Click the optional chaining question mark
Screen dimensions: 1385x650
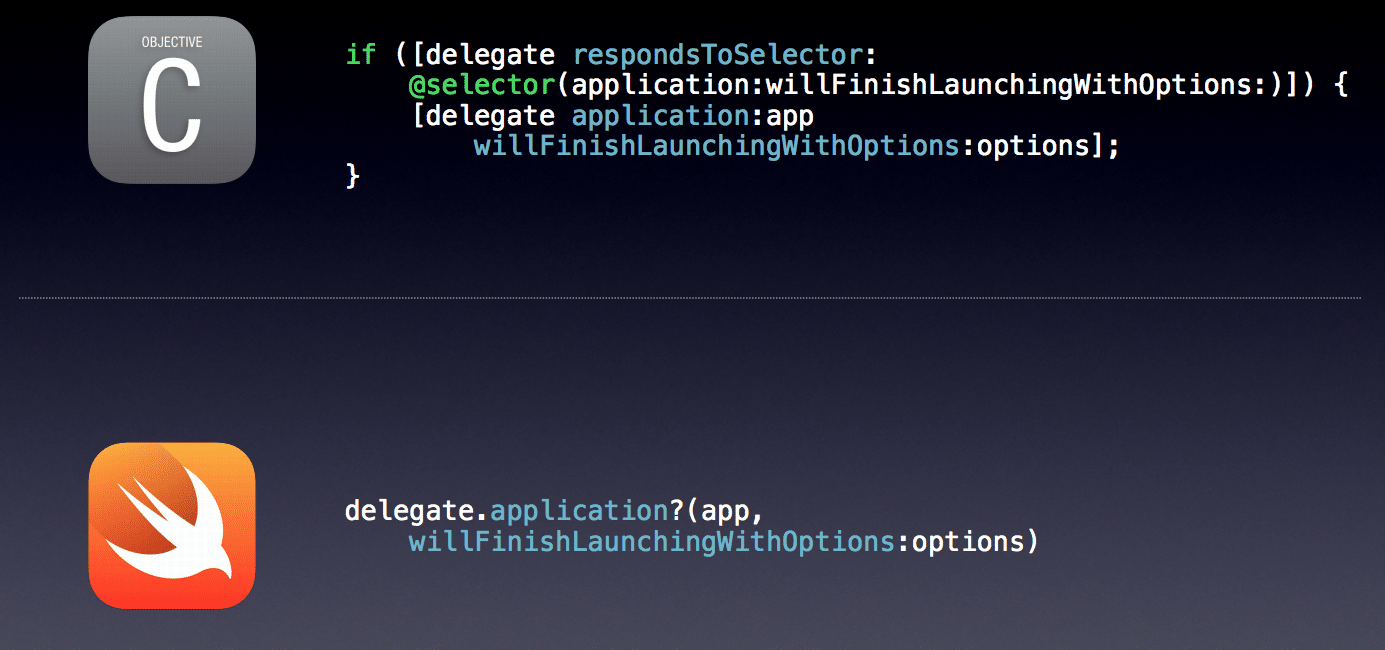click(661, 511)
